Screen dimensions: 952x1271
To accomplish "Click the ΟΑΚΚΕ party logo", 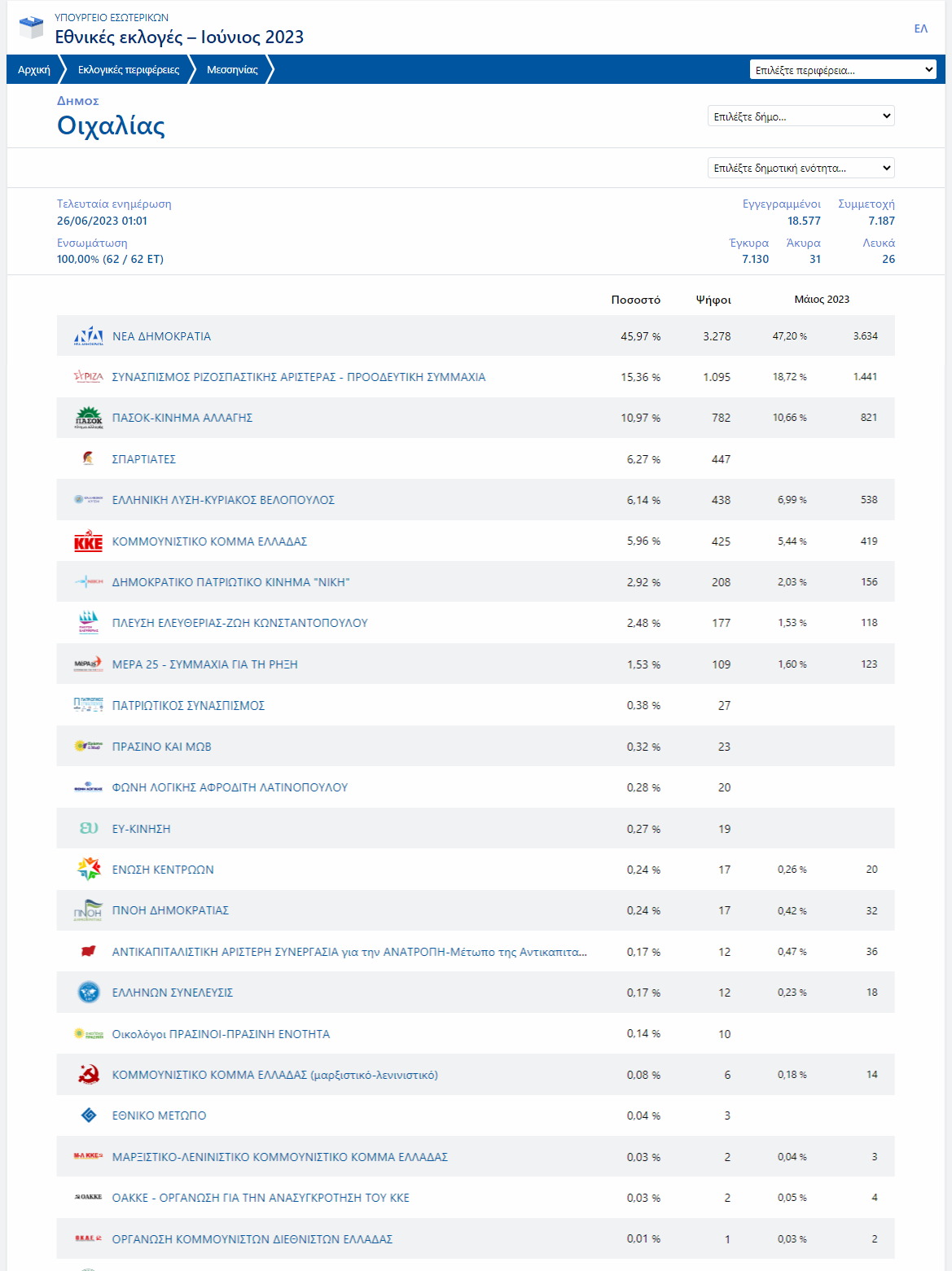I will [x=89, y=1198].
